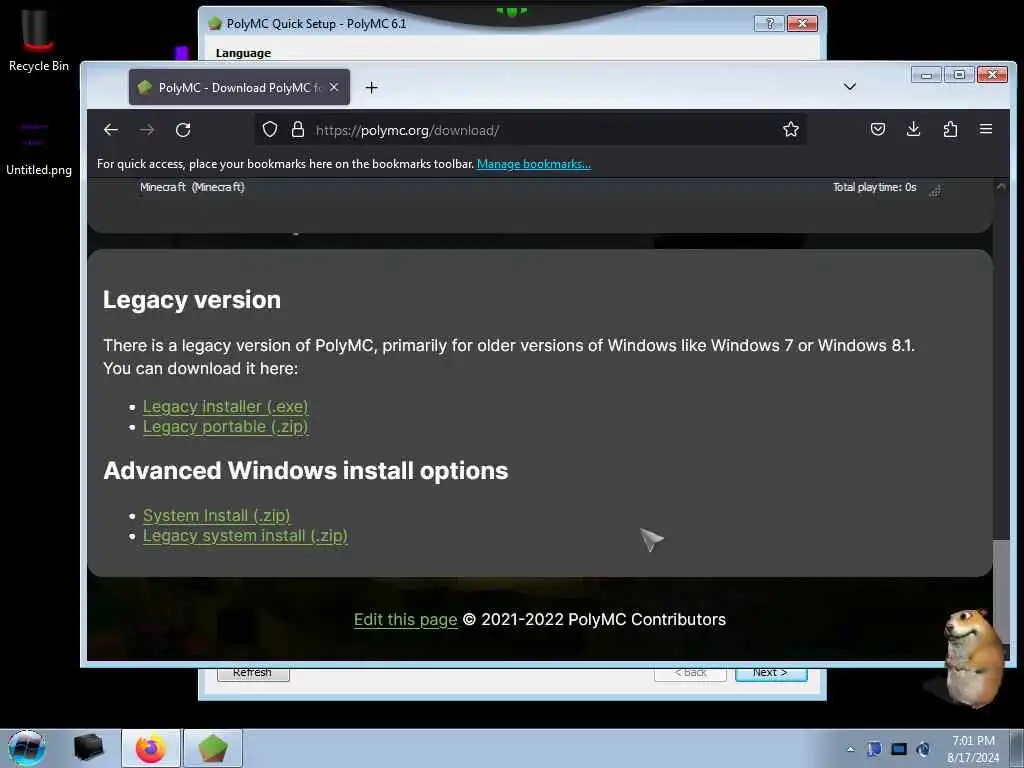Download the Legacy portable (.zip)
1024x768 pixels.
[225, 426]
